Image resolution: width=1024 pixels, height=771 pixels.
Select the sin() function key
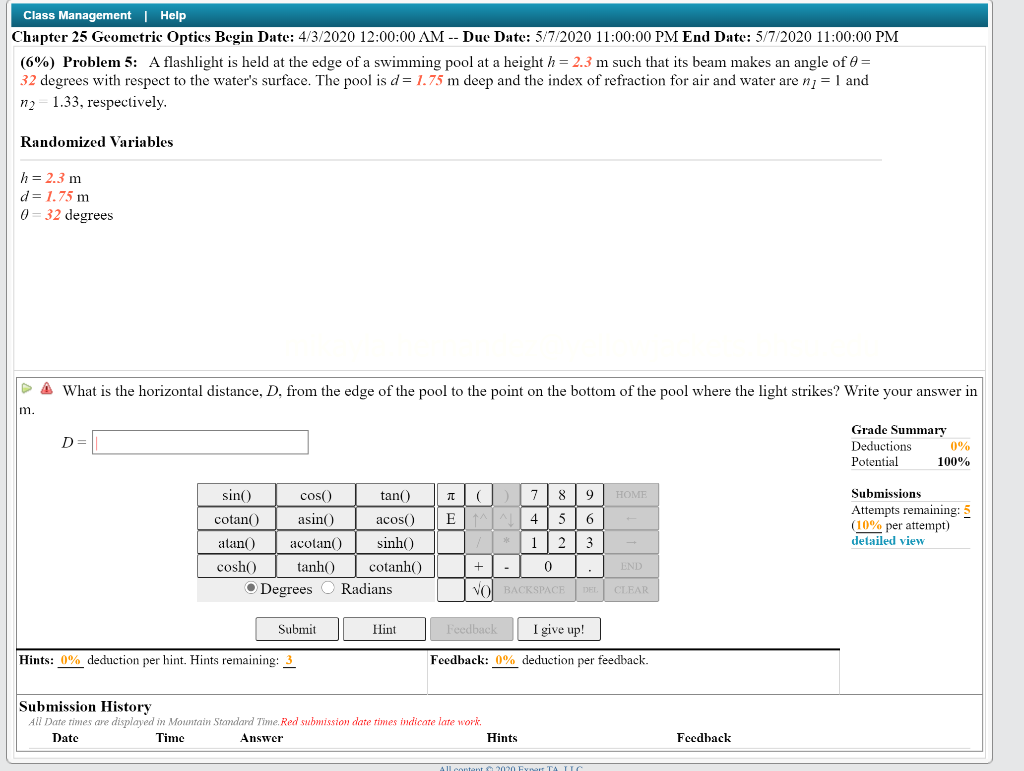click(235, 494)
